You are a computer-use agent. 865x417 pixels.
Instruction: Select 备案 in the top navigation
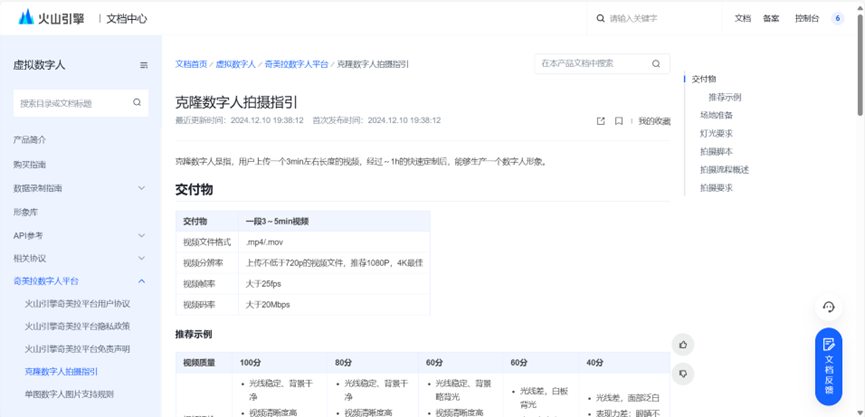pyautogui.click(x=771, y=18)
